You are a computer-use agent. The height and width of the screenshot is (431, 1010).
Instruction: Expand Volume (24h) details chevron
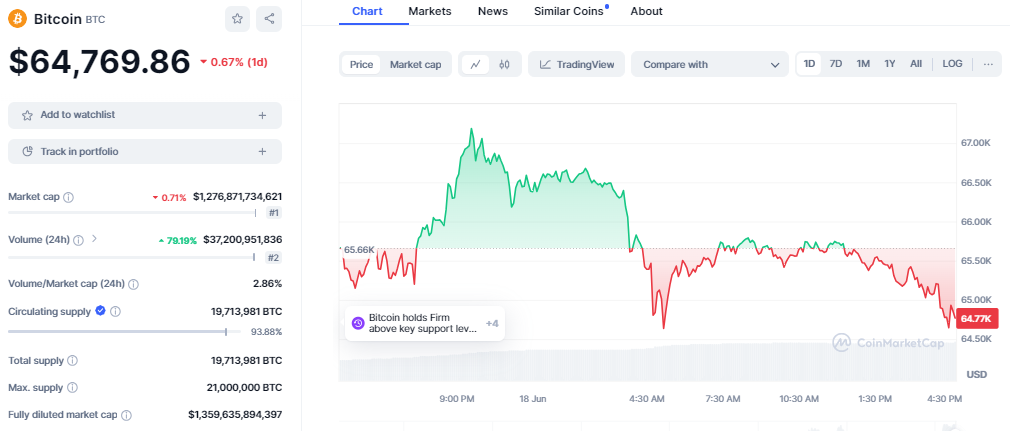click(95, 239)
